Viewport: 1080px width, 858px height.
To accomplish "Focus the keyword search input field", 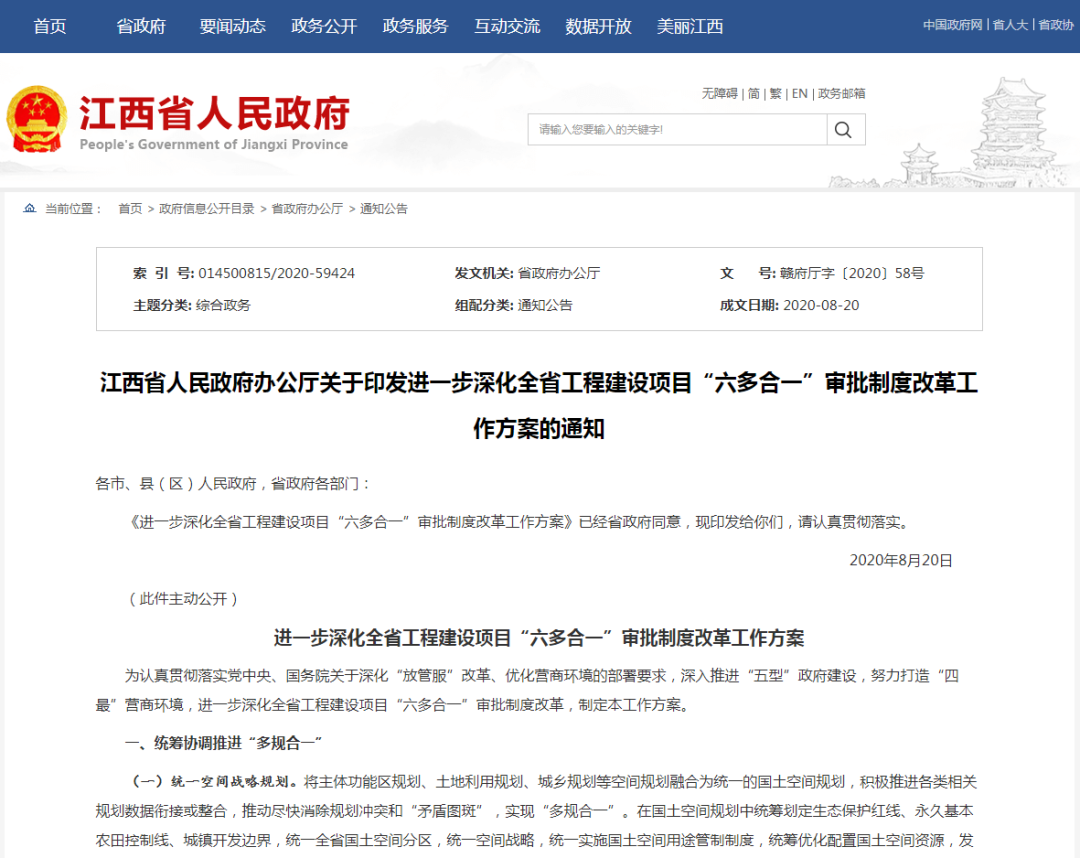I will pyautogui.click(x=677, y=129).
